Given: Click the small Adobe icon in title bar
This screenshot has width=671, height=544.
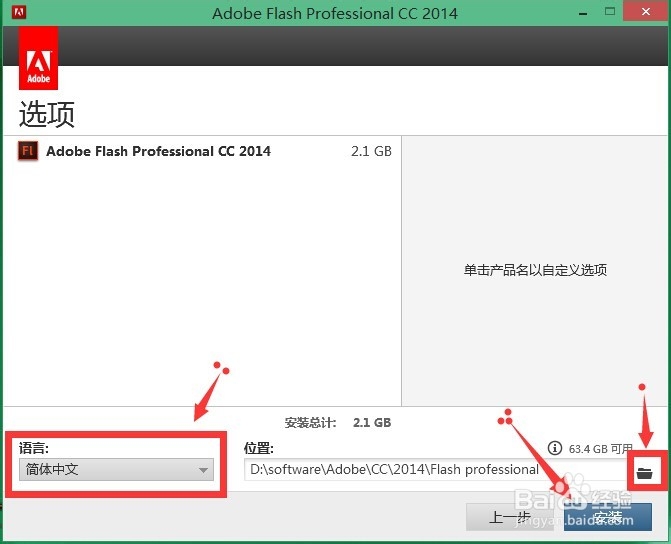Looking at the screenshot, I should (x=19, y=12).
